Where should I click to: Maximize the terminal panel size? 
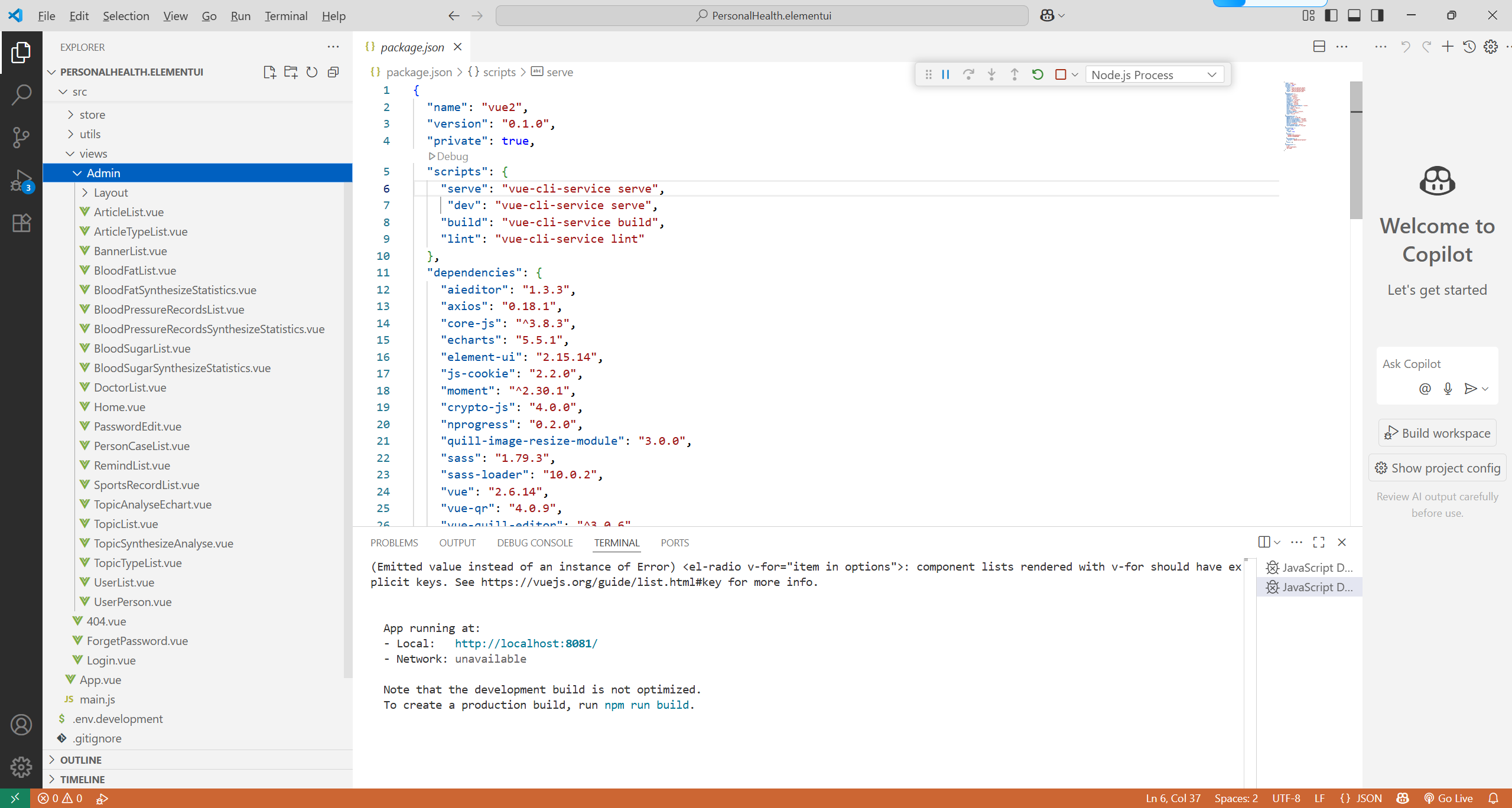(1319, 542)
